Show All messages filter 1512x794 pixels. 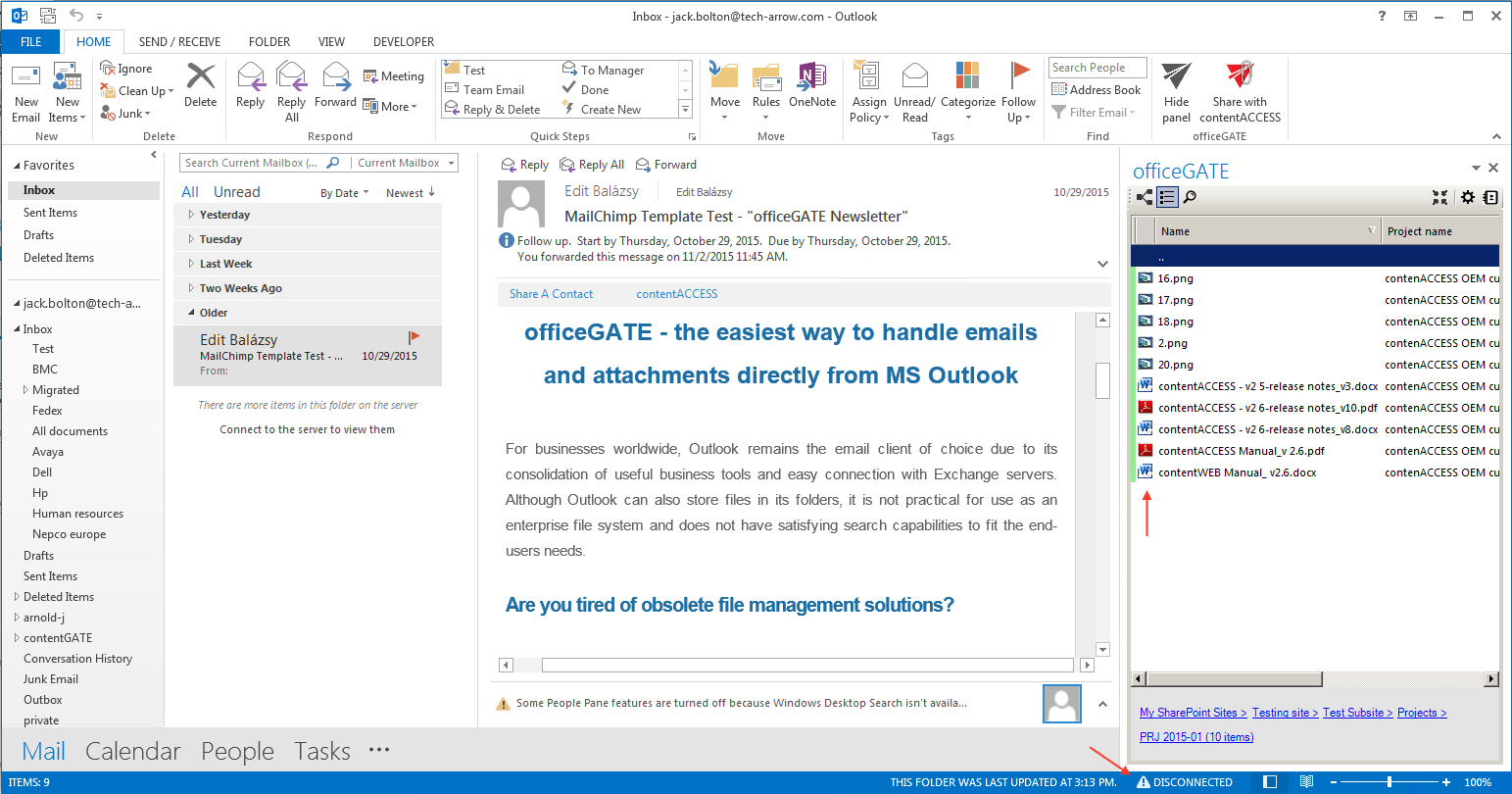[190, 192]
